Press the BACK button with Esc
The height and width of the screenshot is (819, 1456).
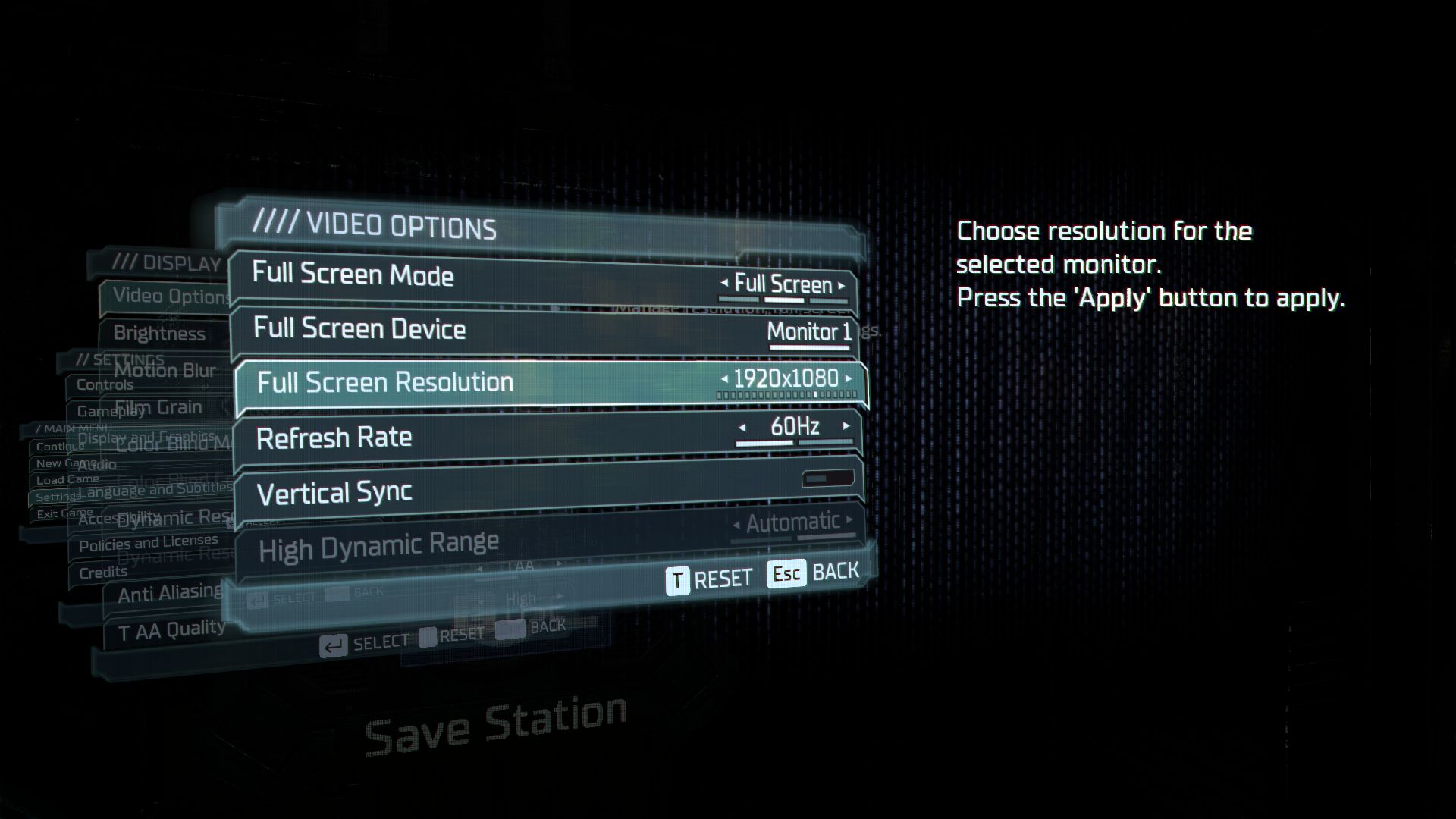(811, 573)
